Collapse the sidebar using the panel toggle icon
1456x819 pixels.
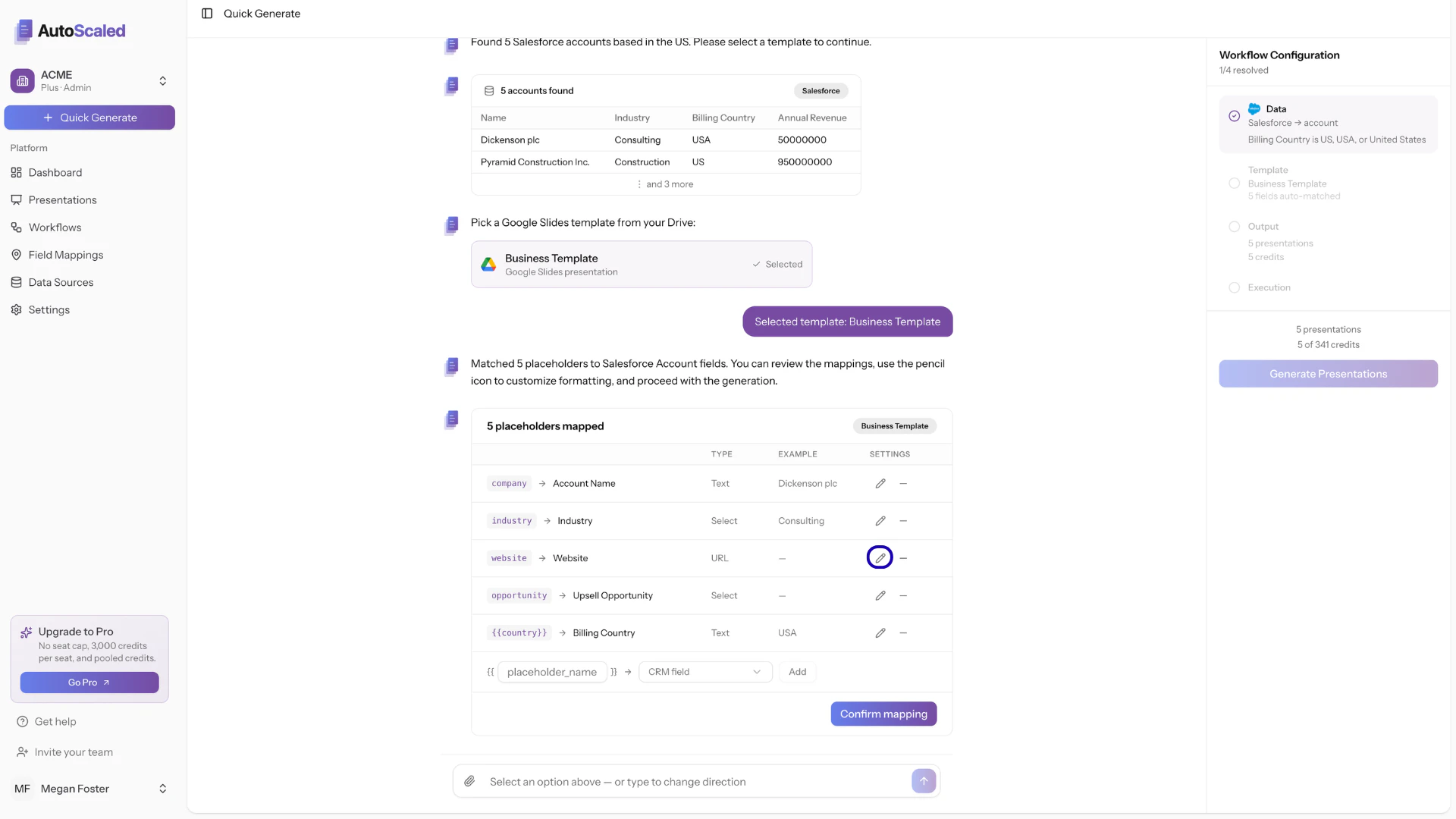tap(207, 13)
